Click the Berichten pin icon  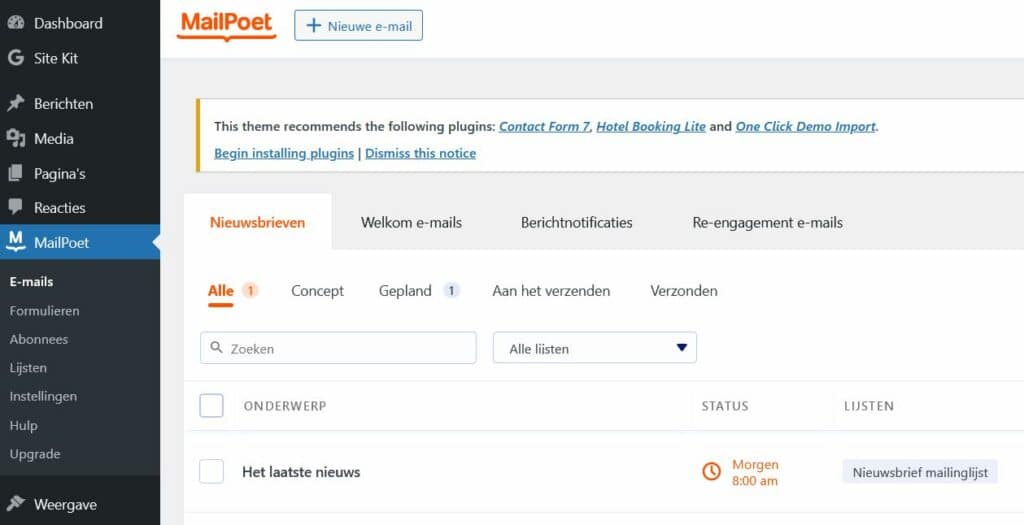click(16, 103)
